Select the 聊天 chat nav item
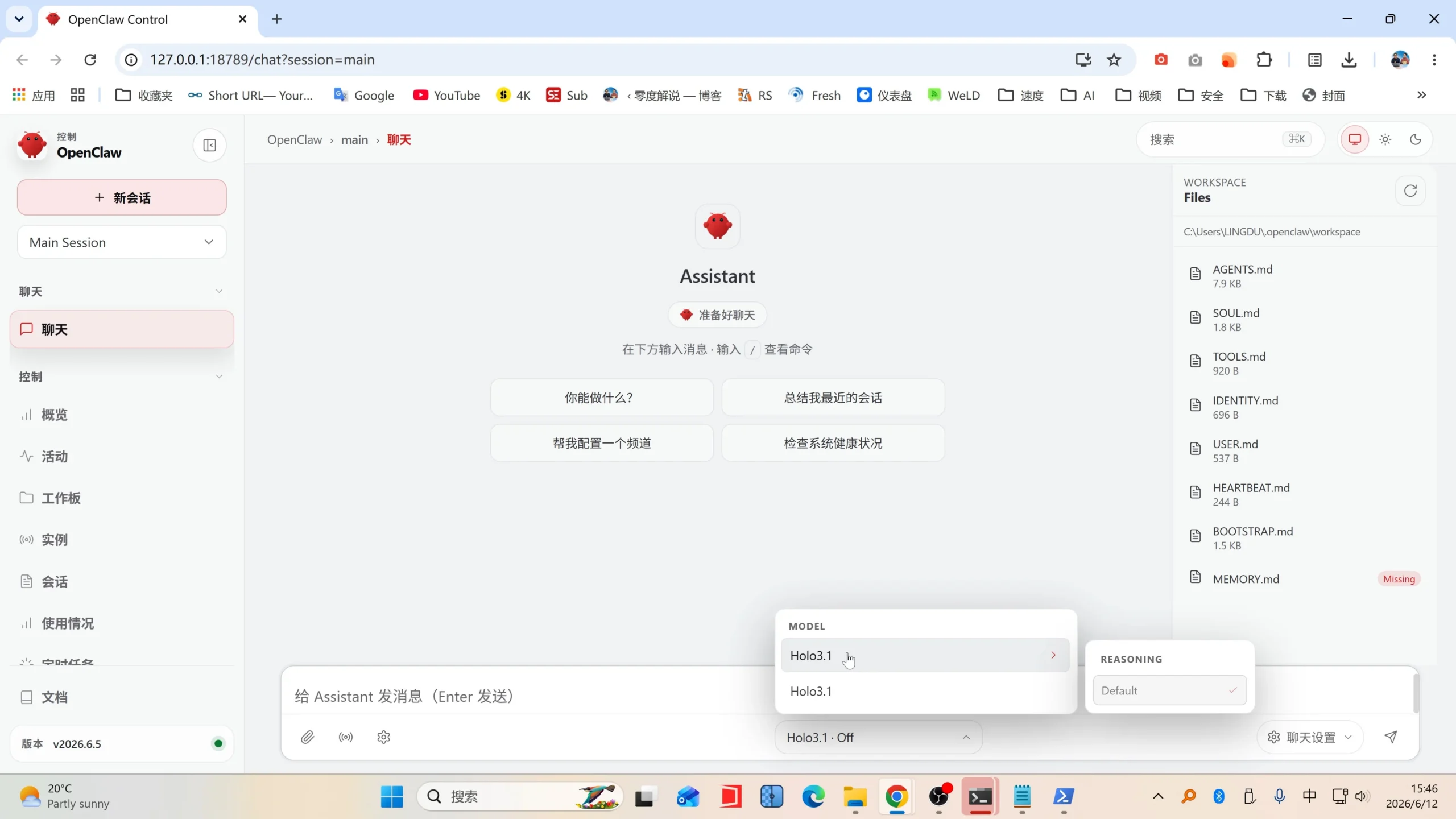This screenshot has height=819, width=1456. 122,329
